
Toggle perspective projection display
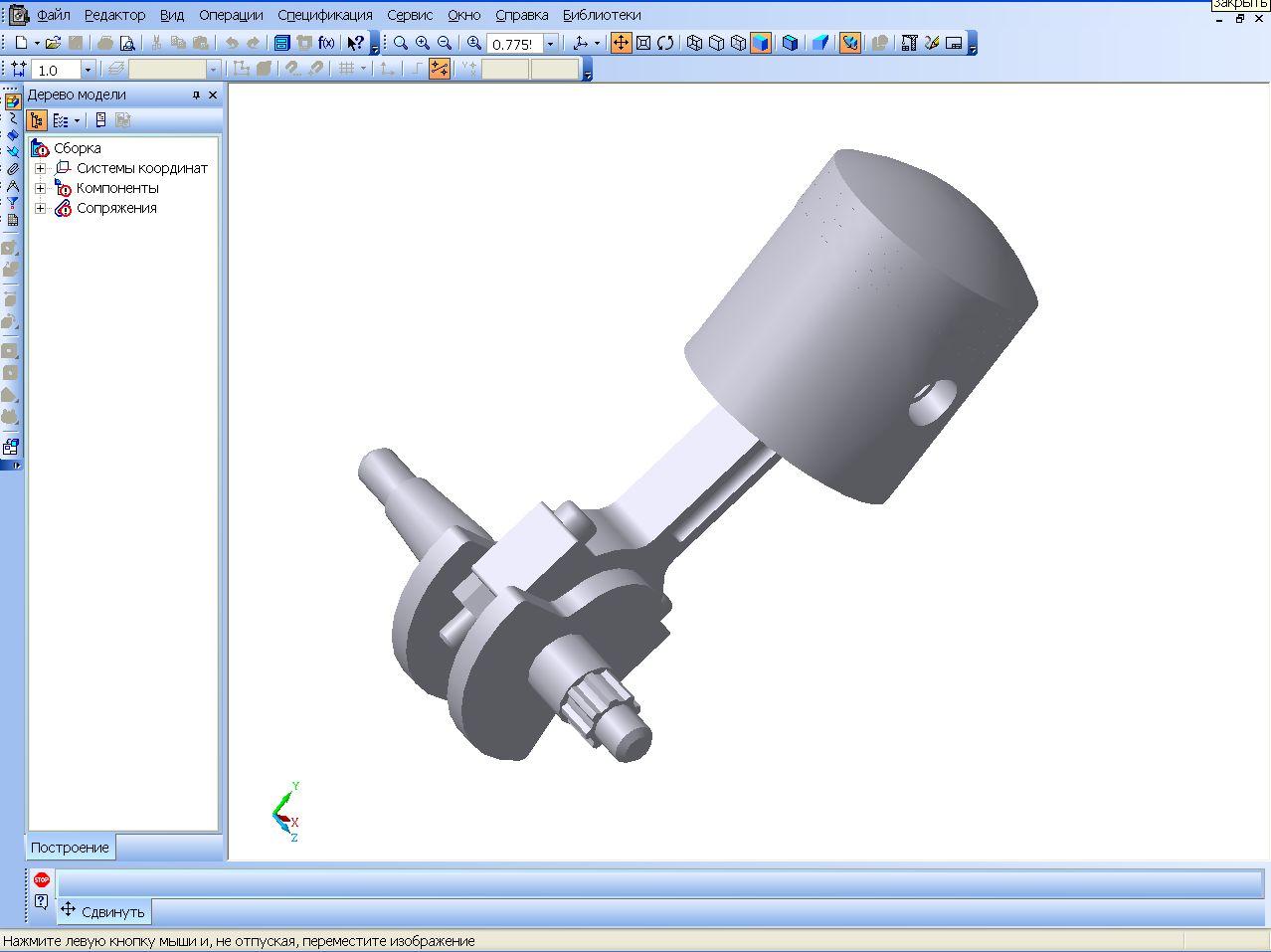click(x=819, y=43)
